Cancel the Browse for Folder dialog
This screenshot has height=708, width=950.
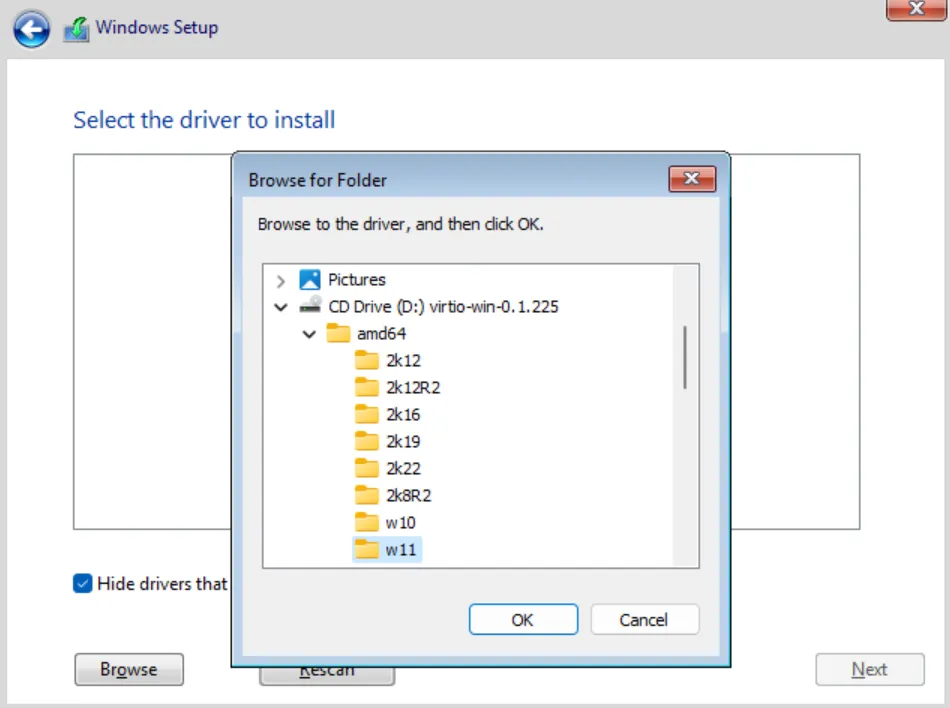644,619
